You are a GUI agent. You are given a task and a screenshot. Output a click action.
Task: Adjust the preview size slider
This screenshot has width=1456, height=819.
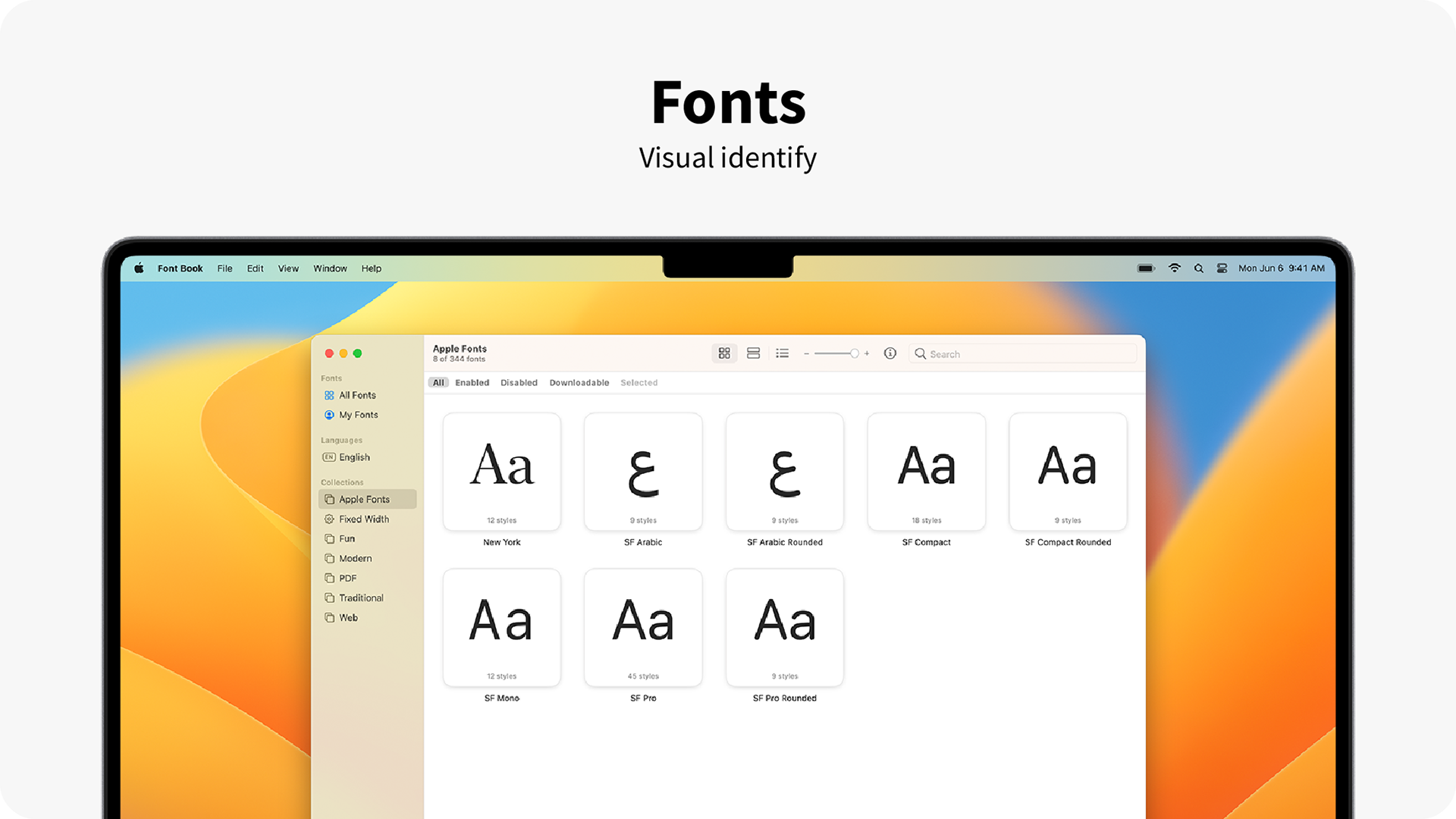836,353
